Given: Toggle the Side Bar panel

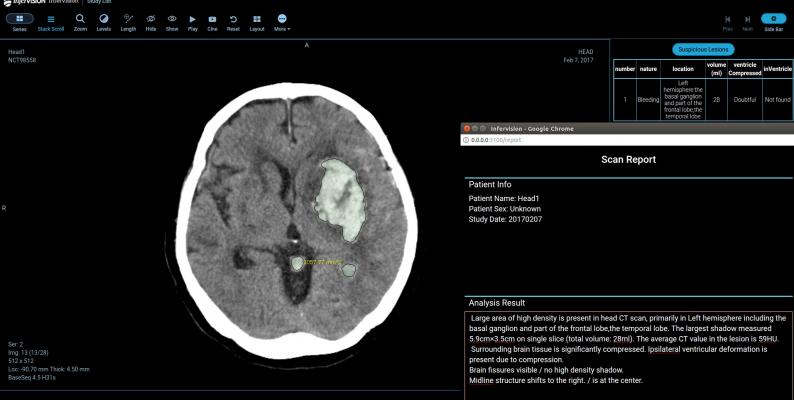Looking at the screenshot, I should [774, 22].
